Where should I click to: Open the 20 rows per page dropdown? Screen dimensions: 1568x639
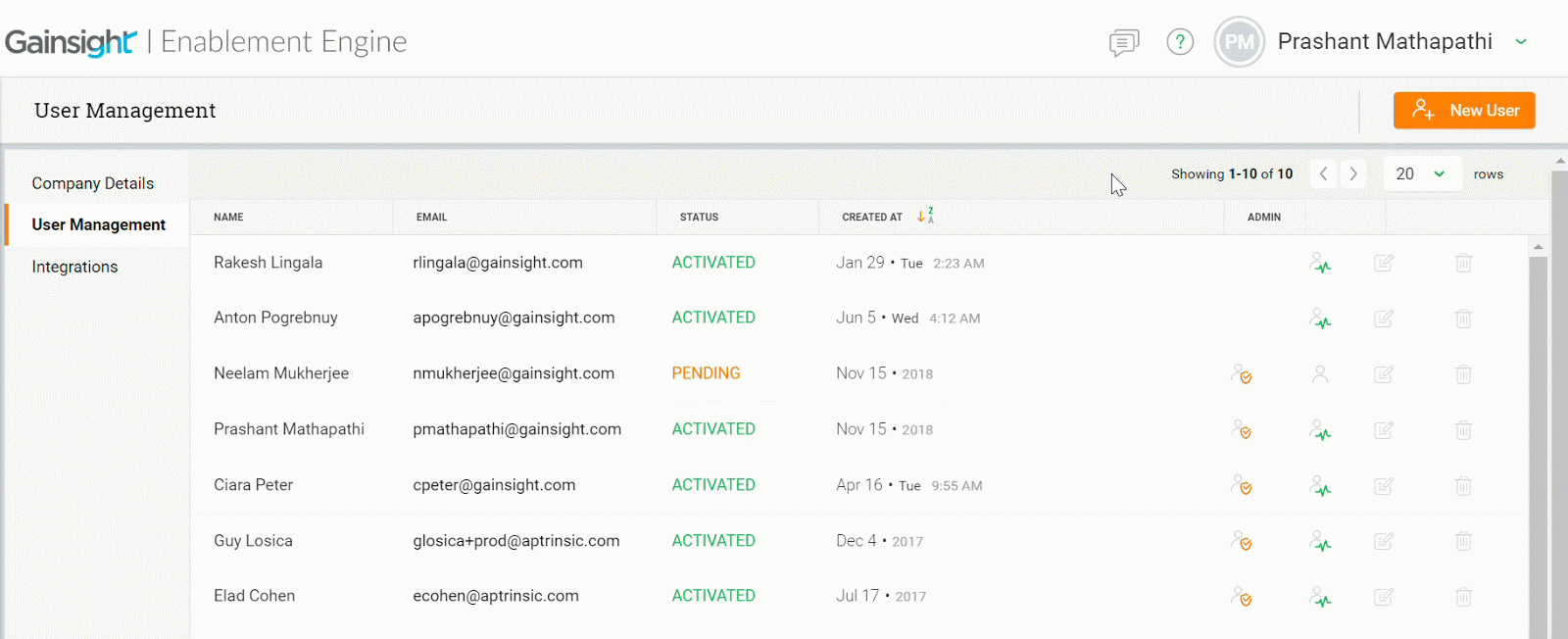[x=1422, y=173]
